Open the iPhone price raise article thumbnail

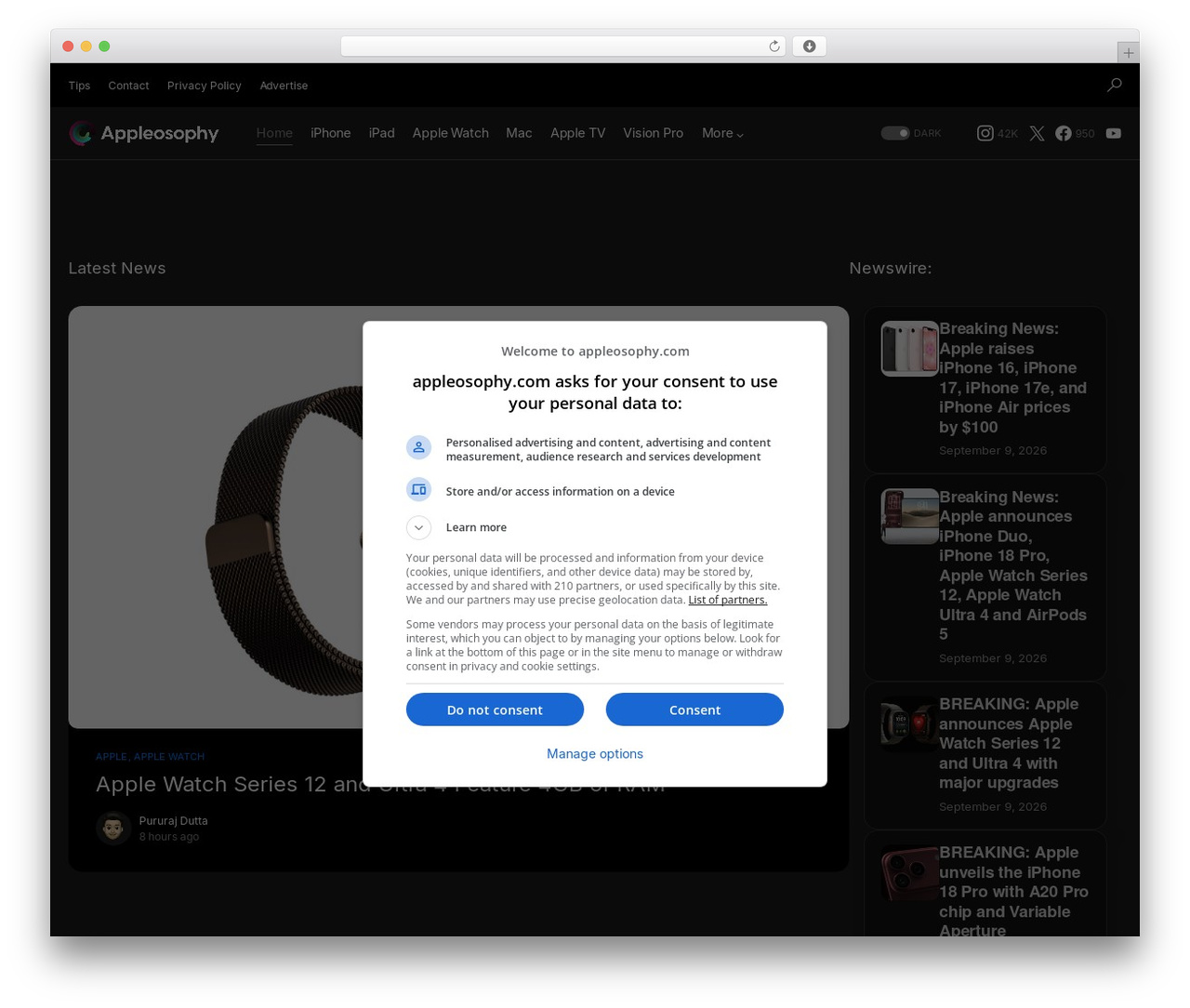point(910,349)
